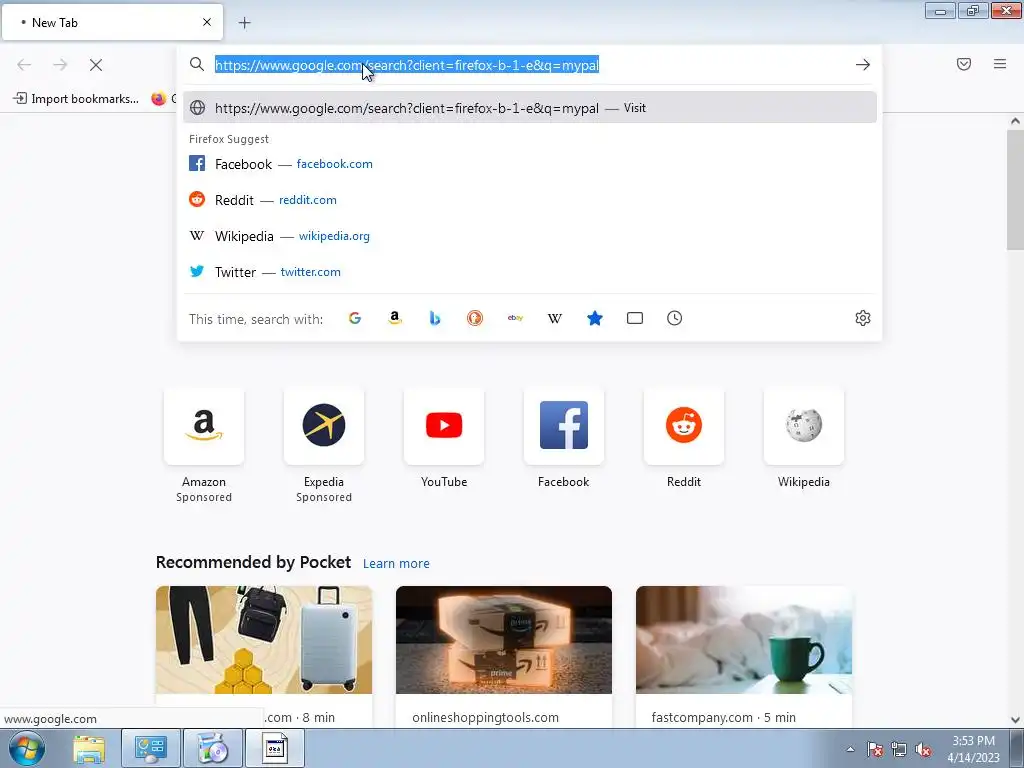Click Learn more beside Recommended by Pocket
The width and height of the screenshot is (1024, 768).
[396, 564]
